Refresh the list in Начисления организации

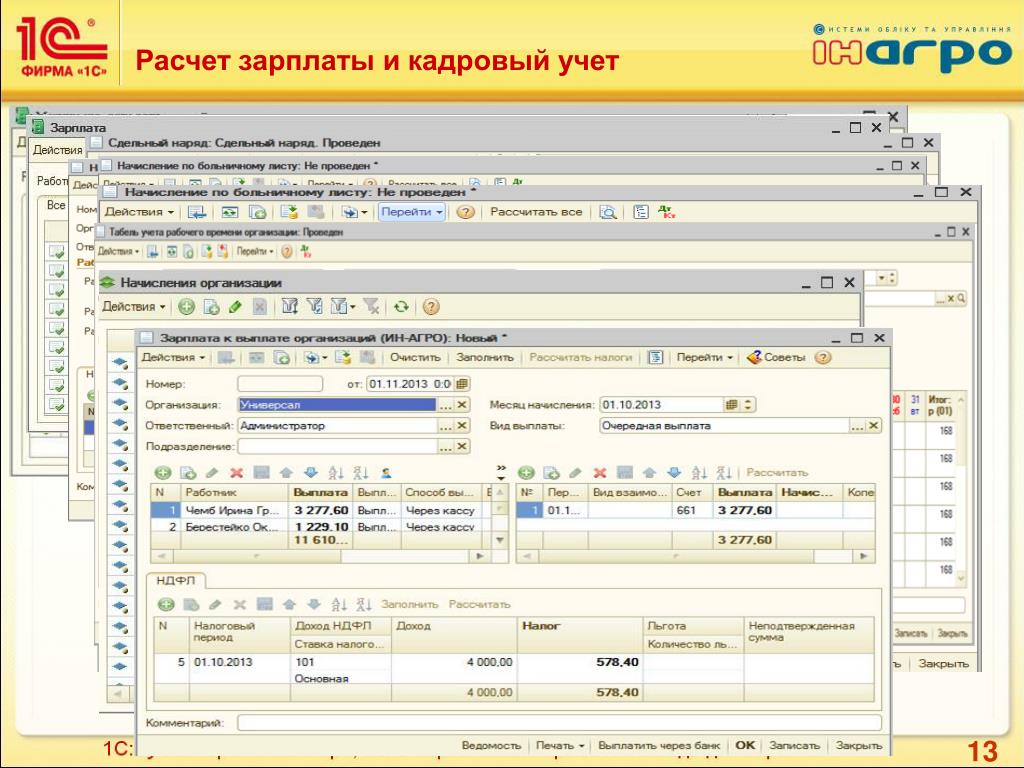point(401,306)
